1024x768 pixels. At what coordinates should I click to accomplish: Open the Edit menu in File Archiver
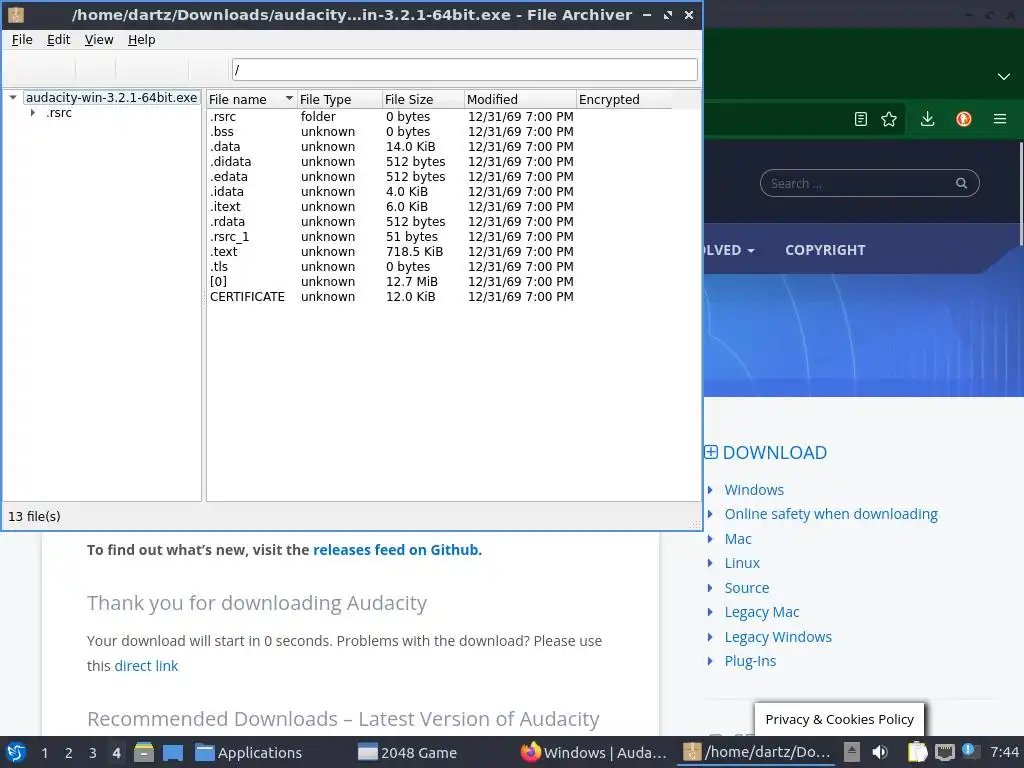point(58,40)
